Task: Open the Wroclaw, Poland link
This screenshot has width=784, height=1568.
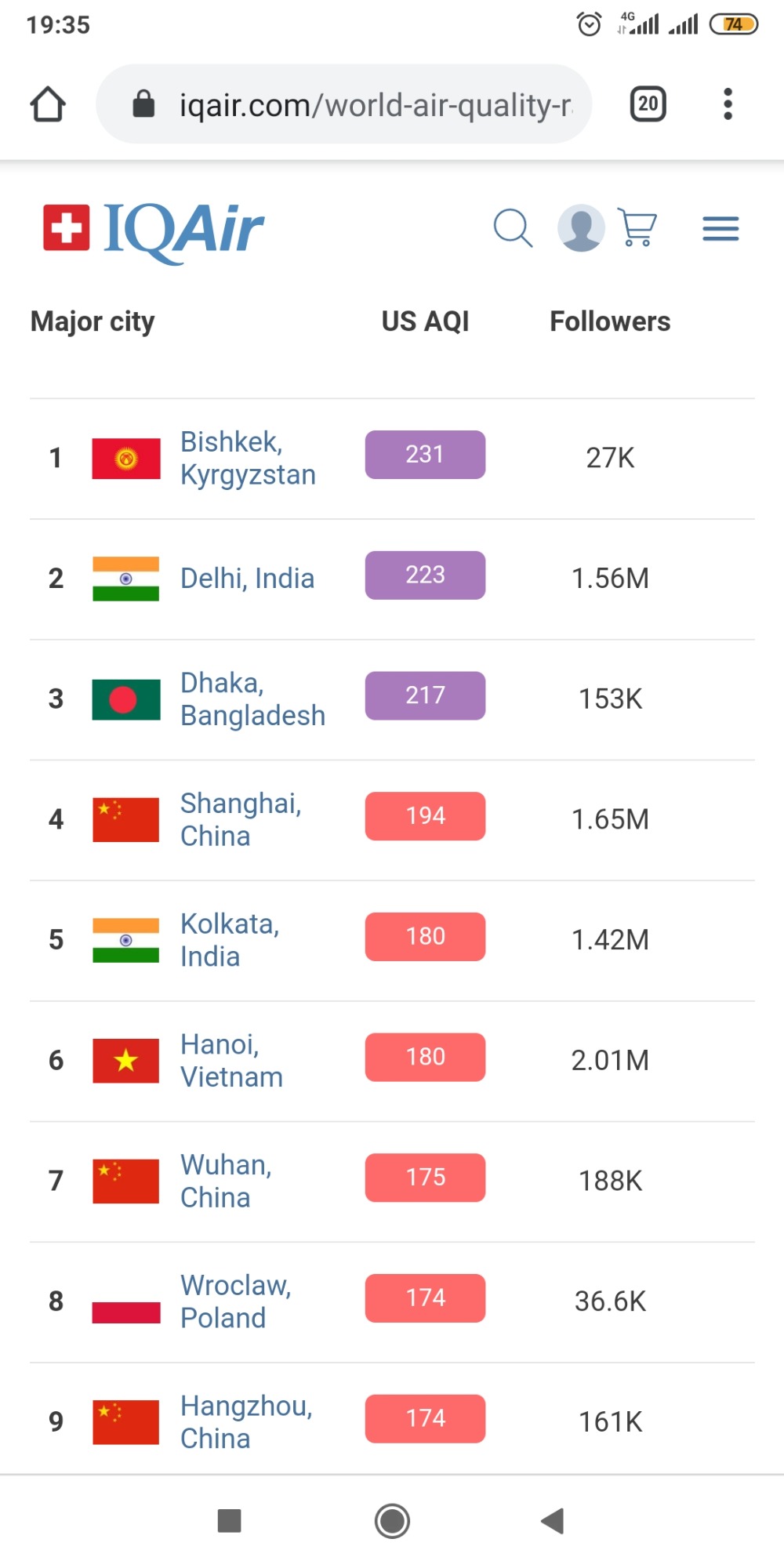Action: point(235,1301)
